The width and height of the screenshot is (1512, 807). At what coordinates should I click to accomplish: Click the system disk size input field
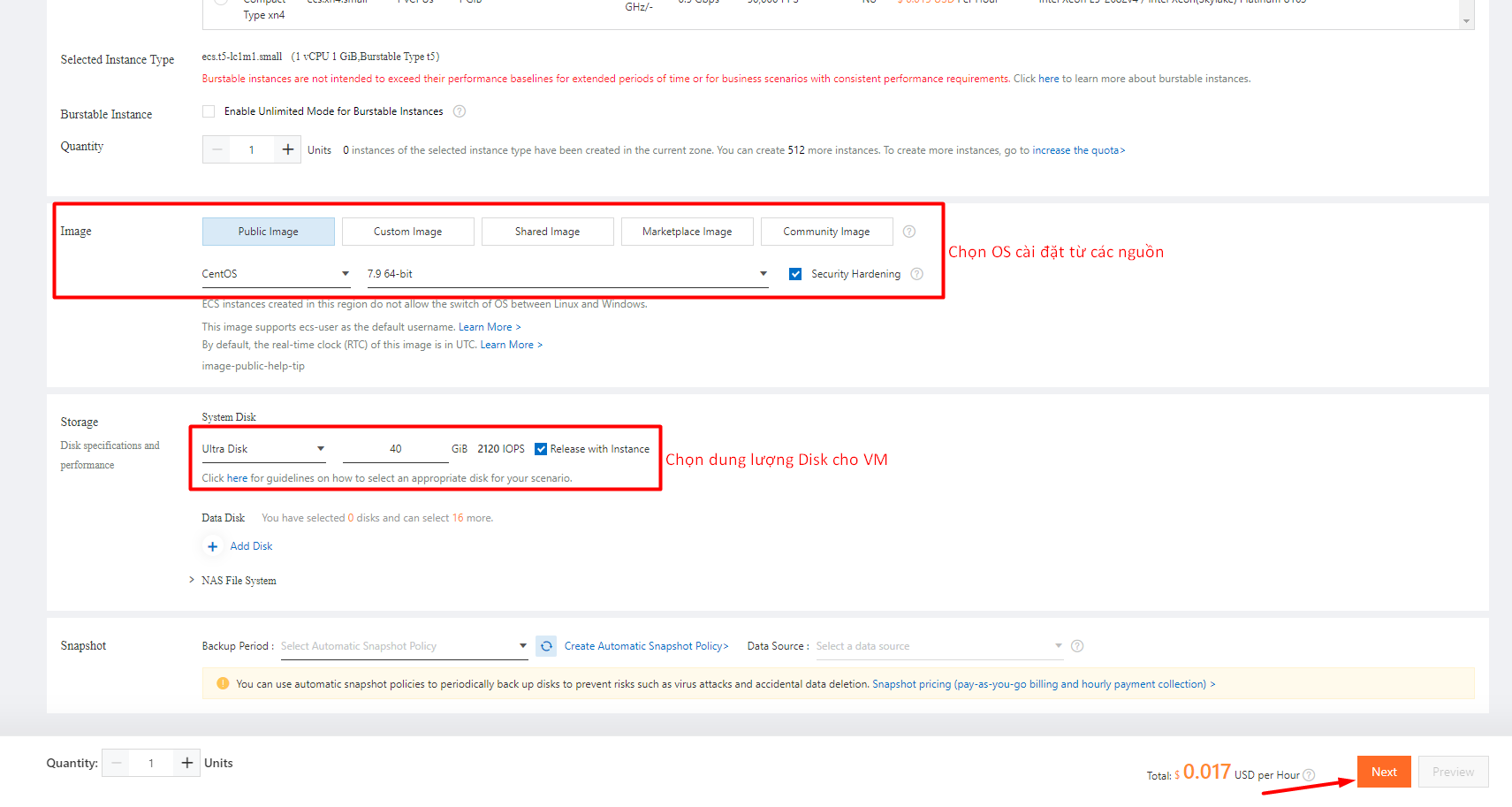point(395,448)
